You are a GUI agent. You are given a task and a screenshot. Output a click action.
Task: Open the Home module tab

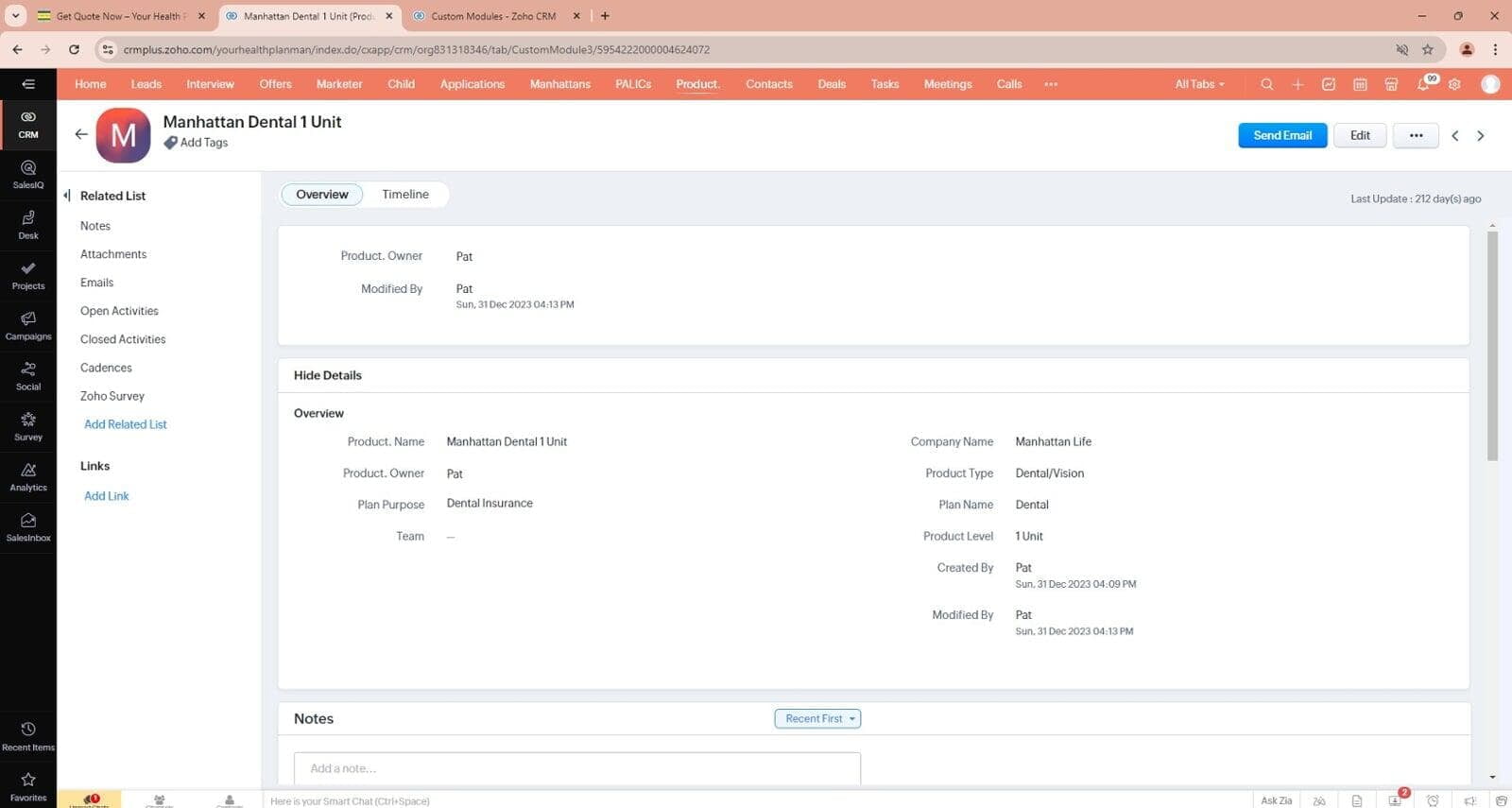(x=91, y=84)
